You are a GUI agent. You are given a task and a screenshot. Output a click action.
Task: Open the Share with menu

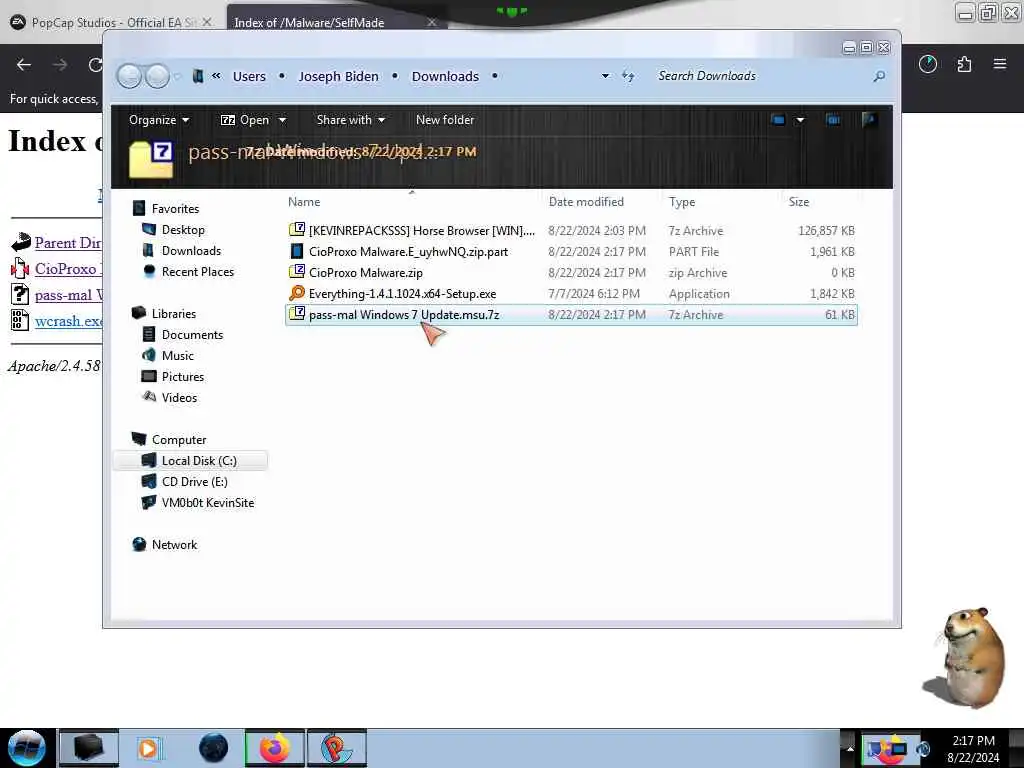pos(351,120)
